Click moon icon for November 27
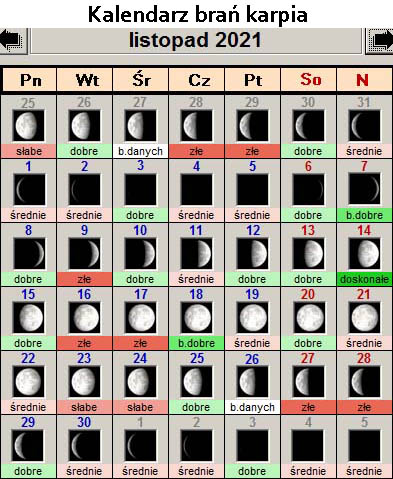This screenshot has width=393, height=479. (x=308, y=382)
